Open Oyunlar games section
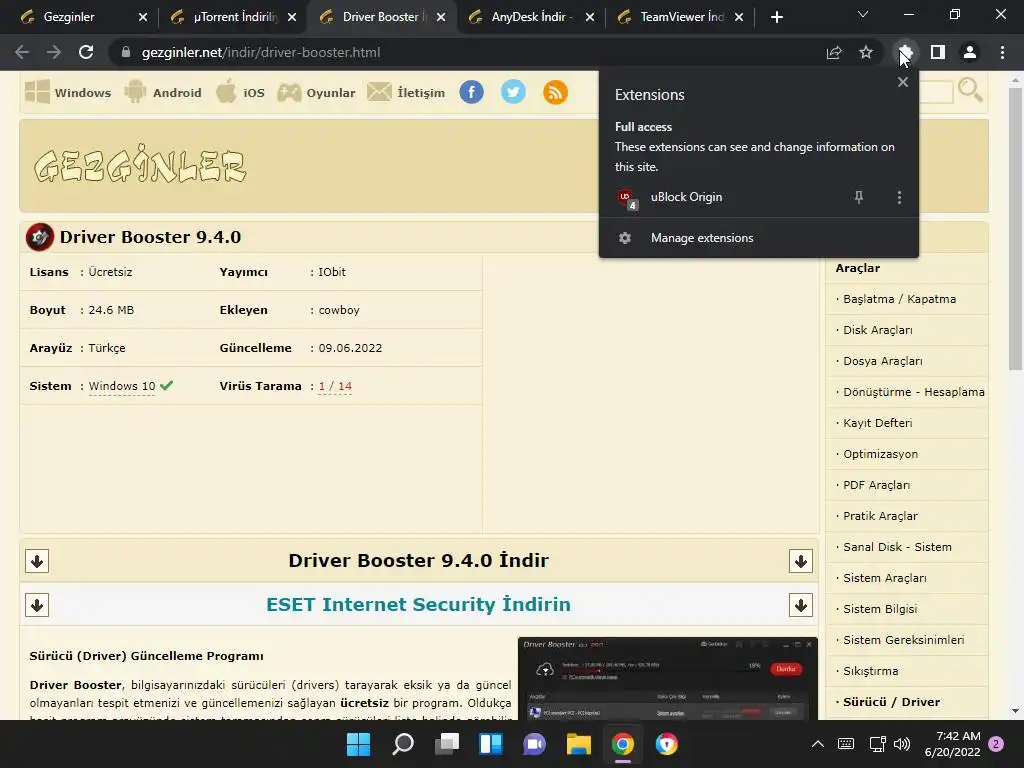The width and height of the screenshot is (1024, 768). pyautogui.click(x=316, y=92)
